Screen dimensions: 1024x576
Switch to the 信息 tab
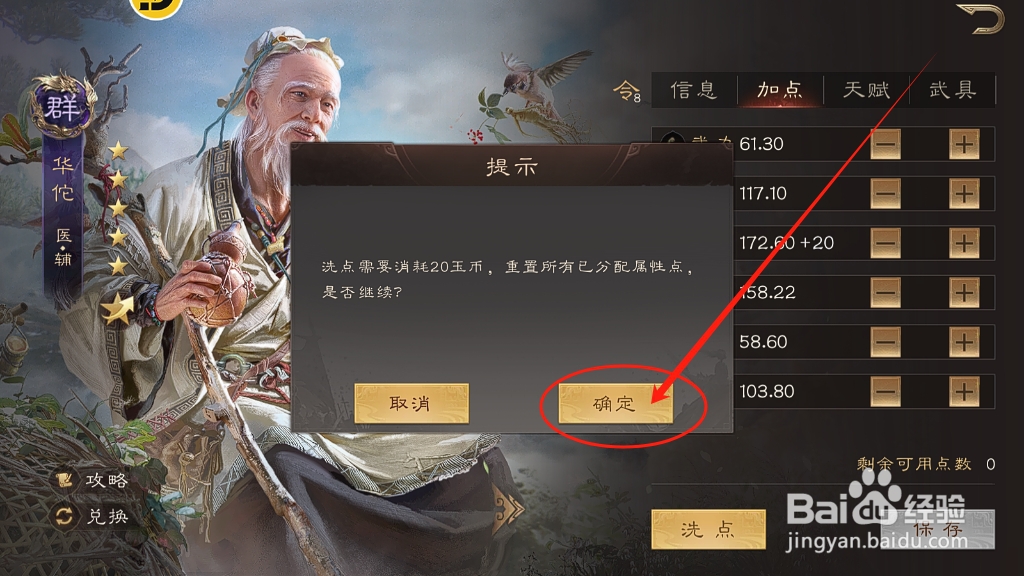pos(694,89)
